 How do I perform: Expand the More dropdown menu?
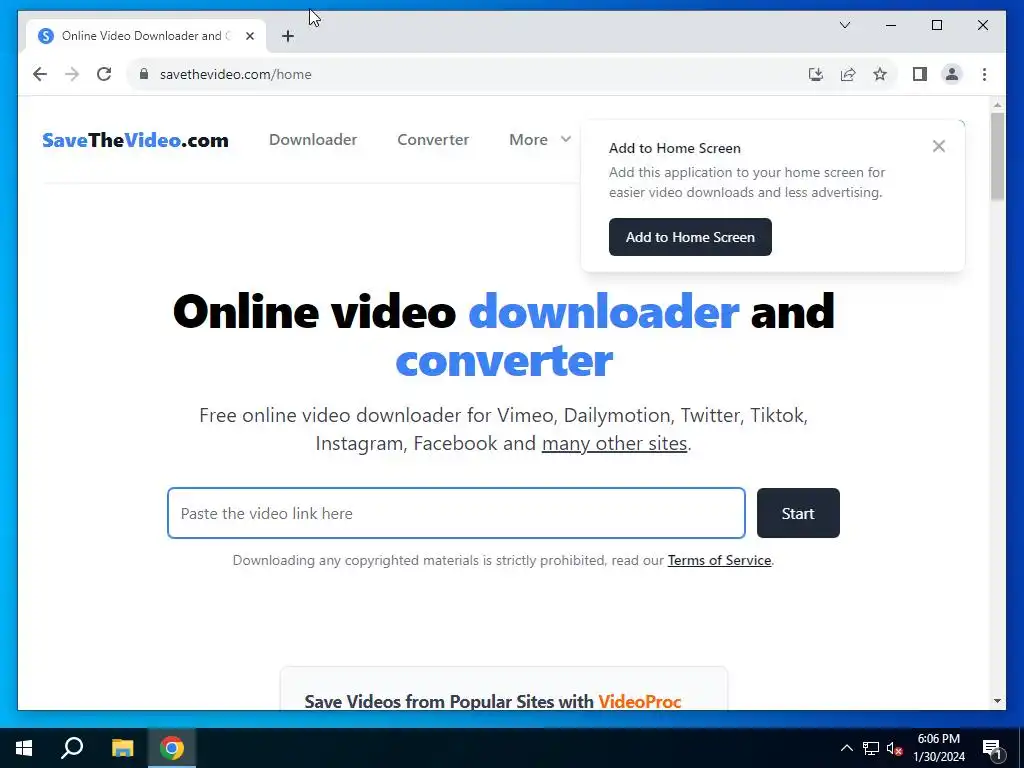(x=540, y=140)
